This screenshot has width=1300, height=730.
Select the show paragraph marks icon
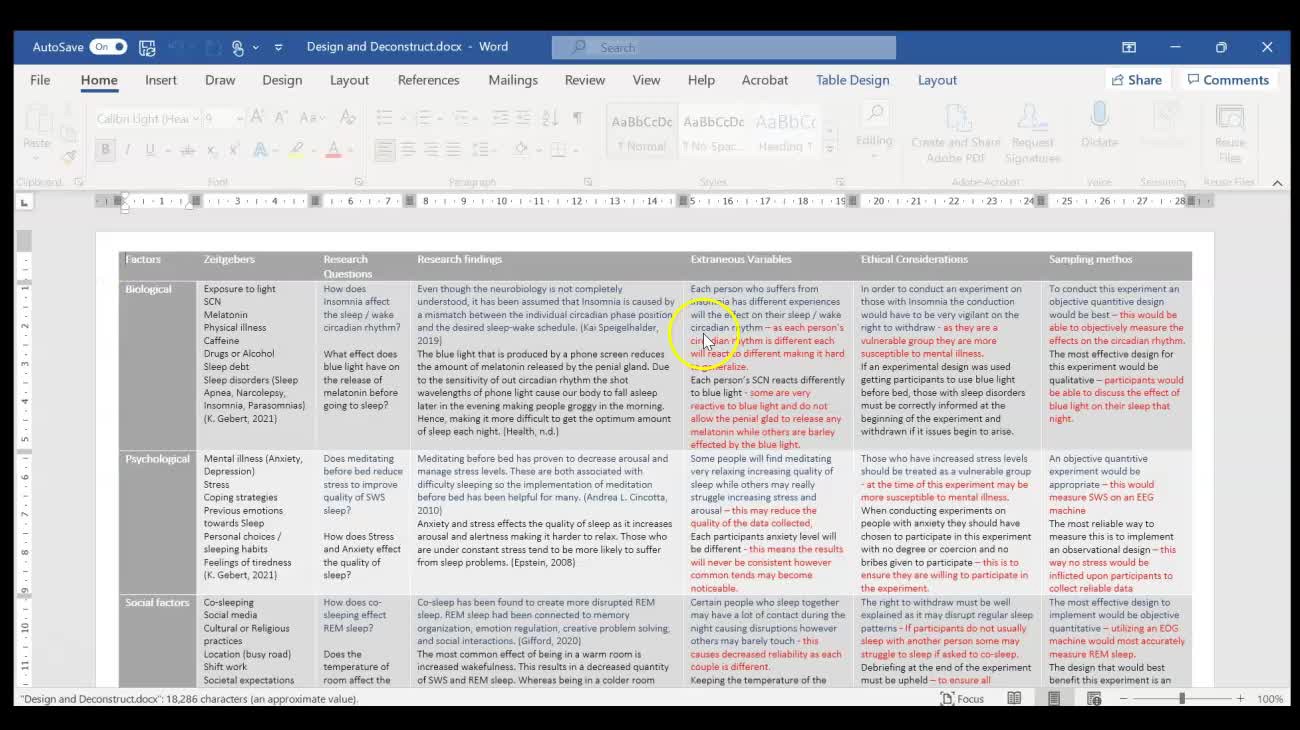pyautogui.click(x=577, y=117)
